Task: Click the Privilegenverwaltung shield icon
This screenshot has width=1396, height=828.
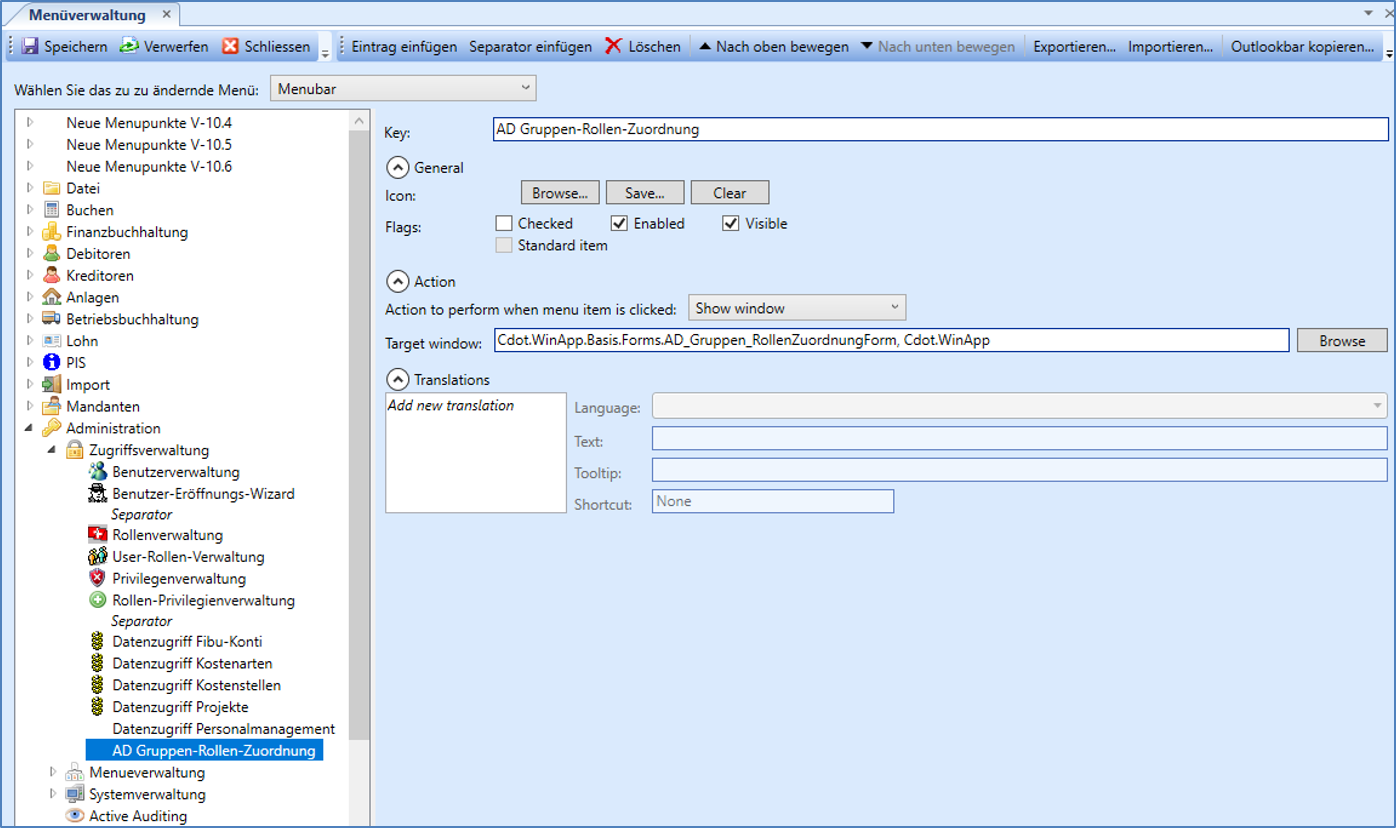Action: (x=97, y=578)
